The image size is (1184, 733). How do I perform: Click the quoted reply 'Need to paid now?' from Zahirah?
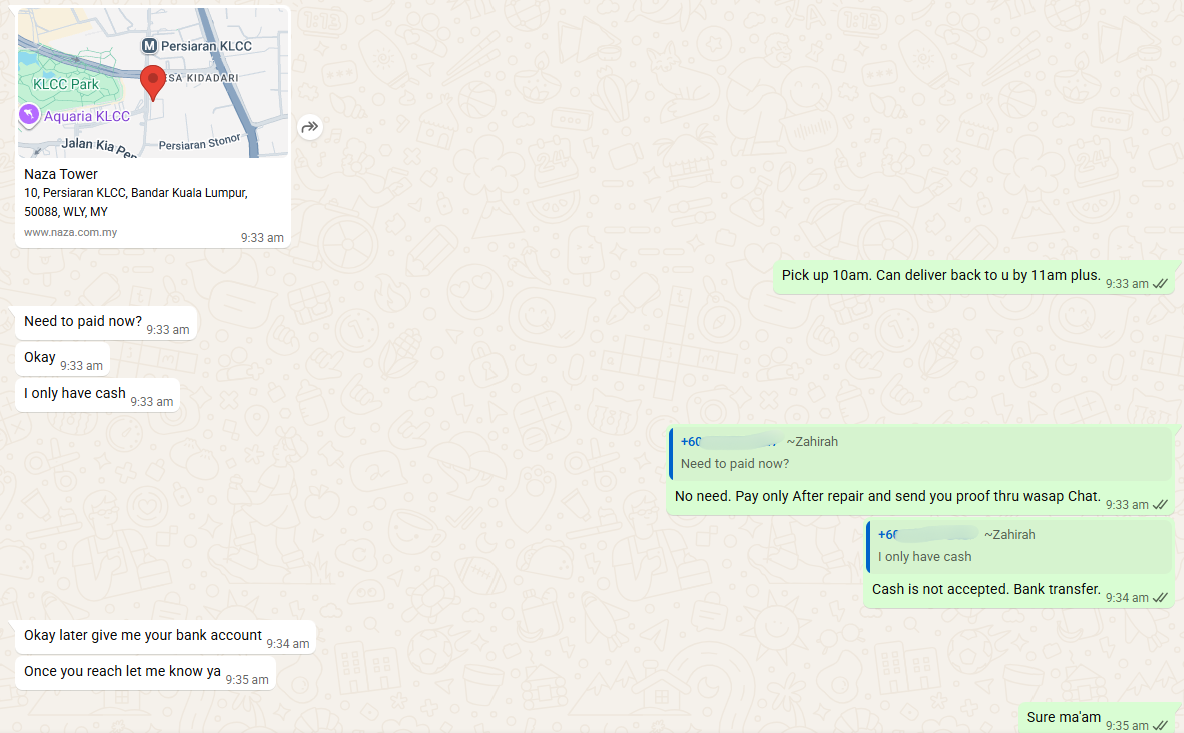pos(920,453)
